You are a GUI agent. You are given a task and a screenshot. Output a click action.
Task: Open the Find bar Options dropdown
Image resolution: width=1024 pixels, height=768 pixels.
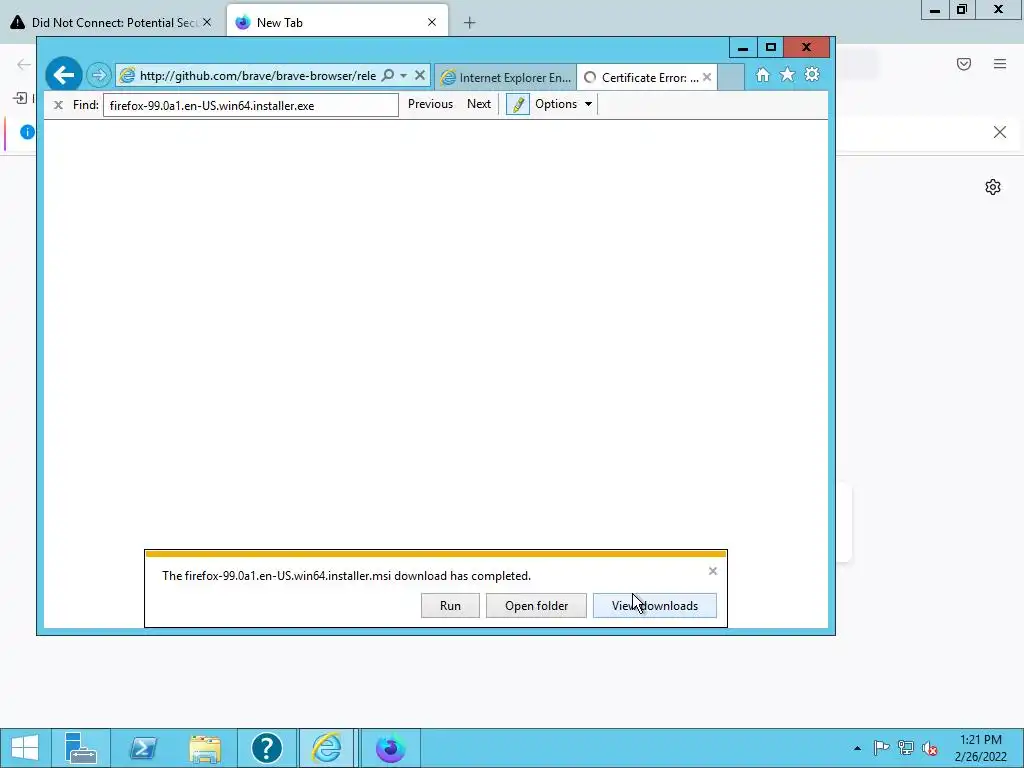click(x=564, y=104)
